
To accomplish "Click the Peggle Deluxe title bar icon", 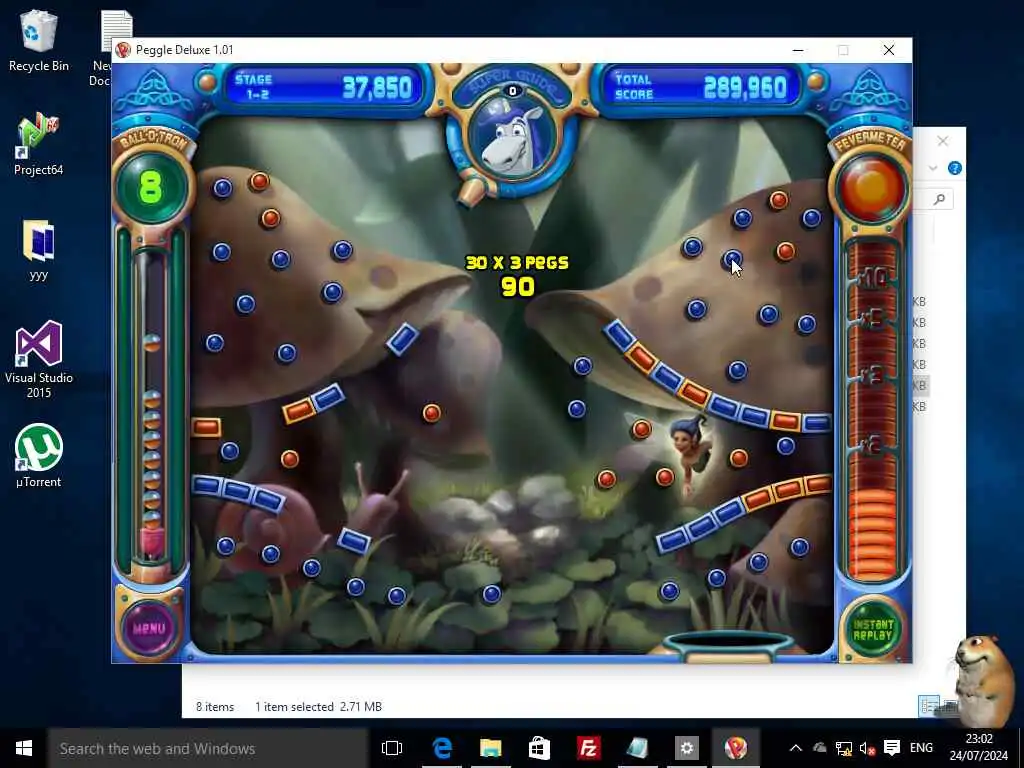I will (123, 50).
